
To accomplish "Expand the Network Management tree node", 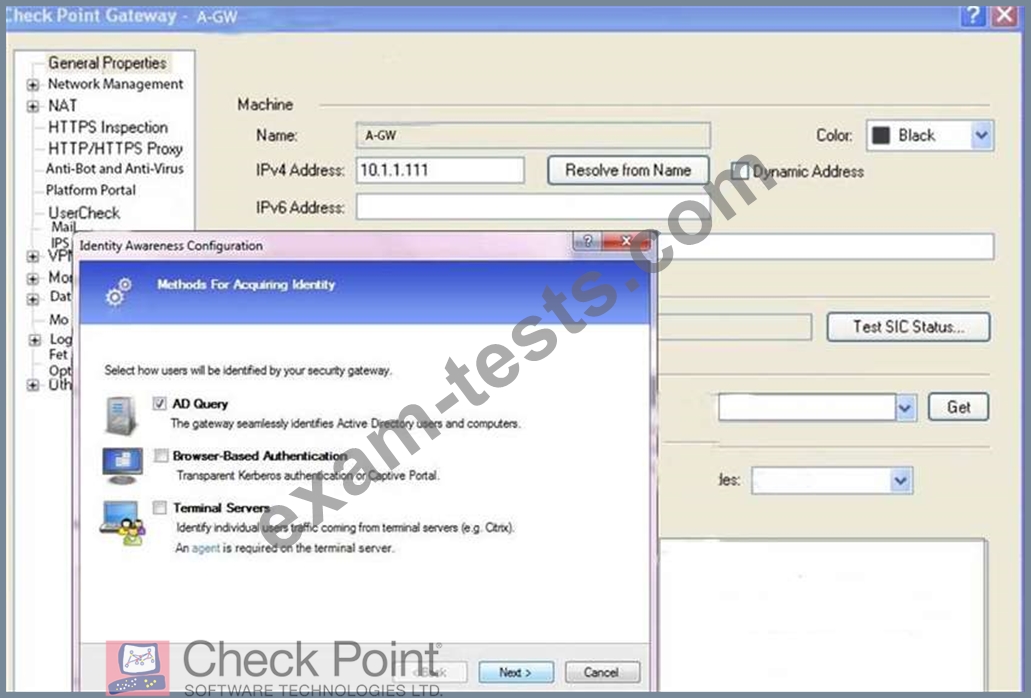I will click(33, 85).
